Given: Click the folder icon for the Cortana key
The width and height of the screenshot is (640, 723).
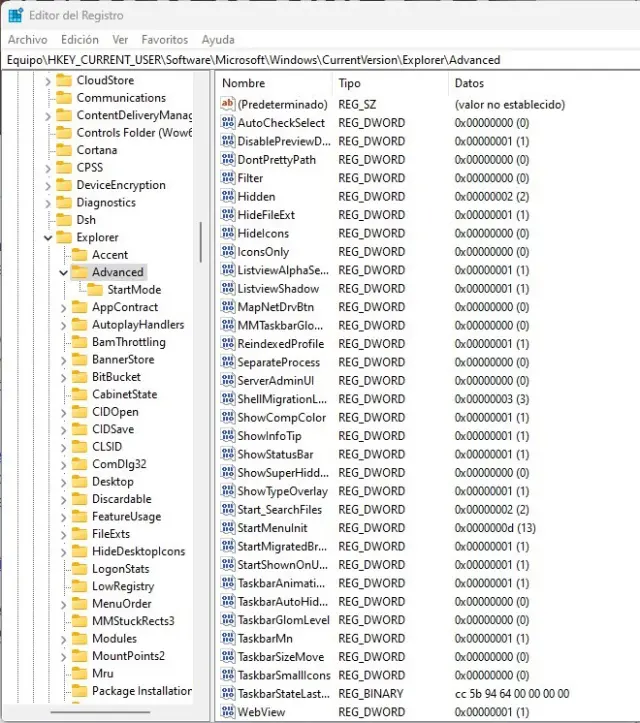Looking at the screenshot, I should 64,150.
